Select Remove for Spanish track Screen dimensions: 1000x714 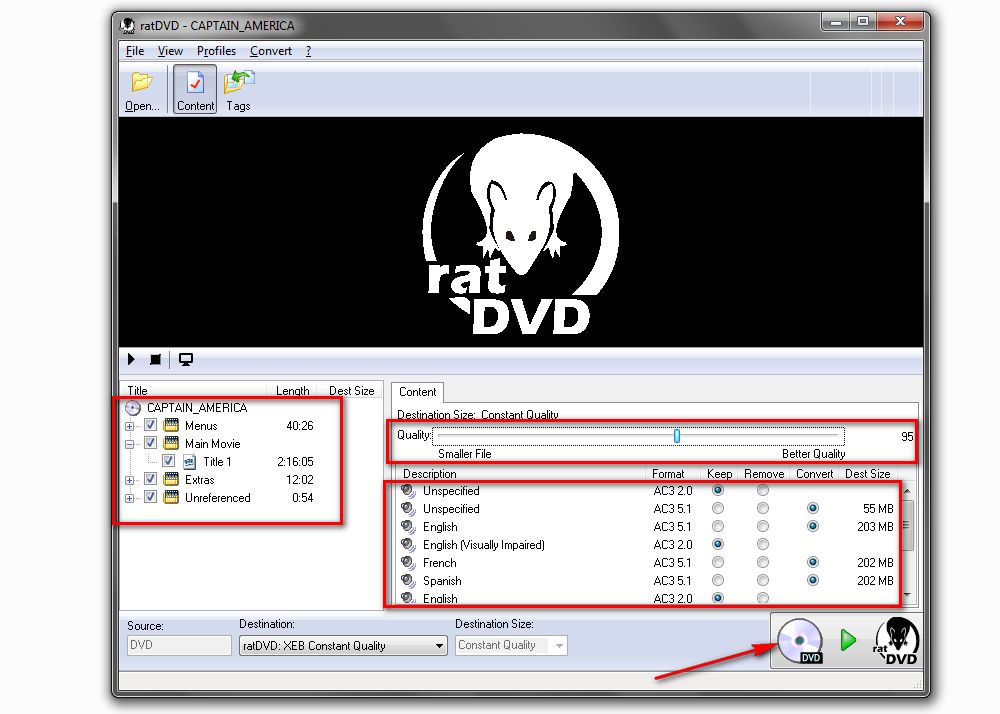click(763, 580)
